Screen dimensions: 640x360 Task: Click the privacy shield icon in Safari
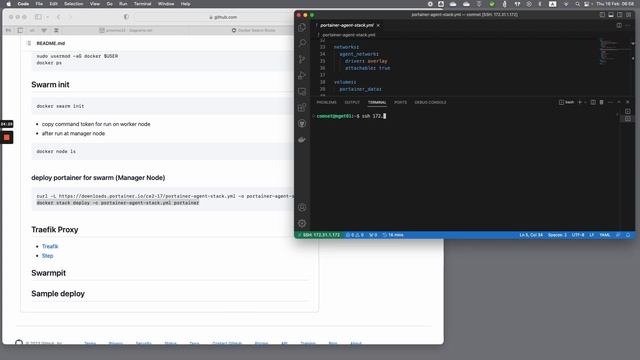(x=126, y=17)
